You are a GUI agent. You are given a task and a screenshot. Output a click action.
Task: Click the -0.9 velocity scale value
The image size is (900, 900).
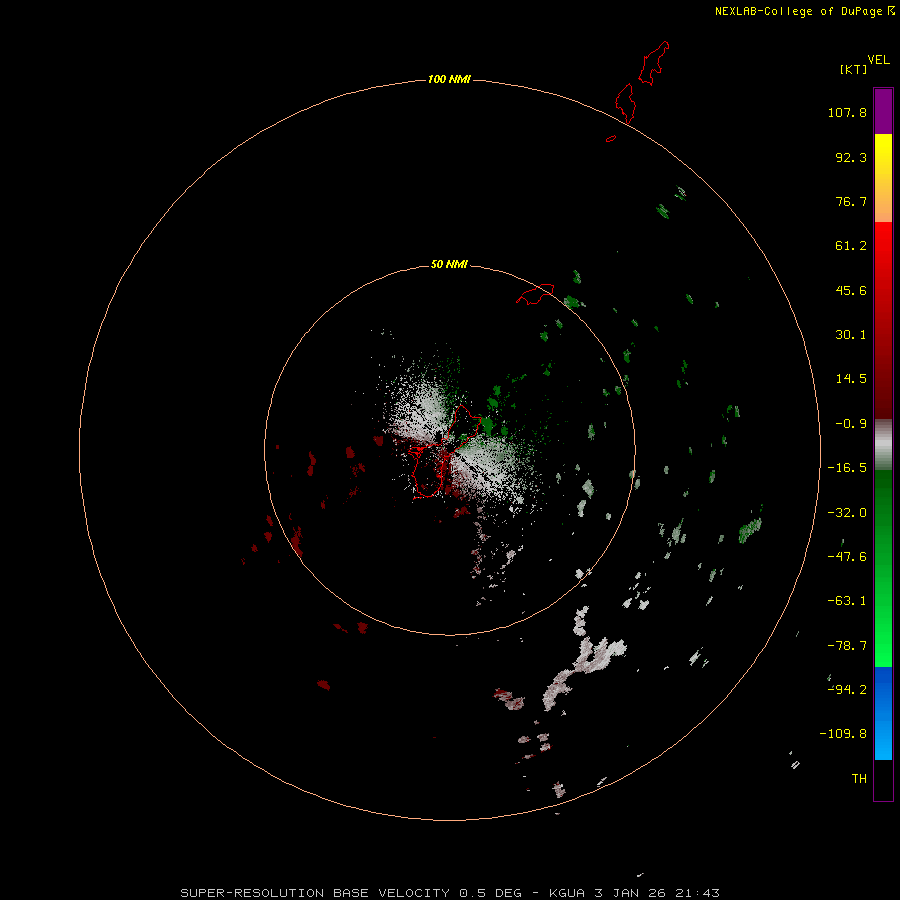pos(851,424)
